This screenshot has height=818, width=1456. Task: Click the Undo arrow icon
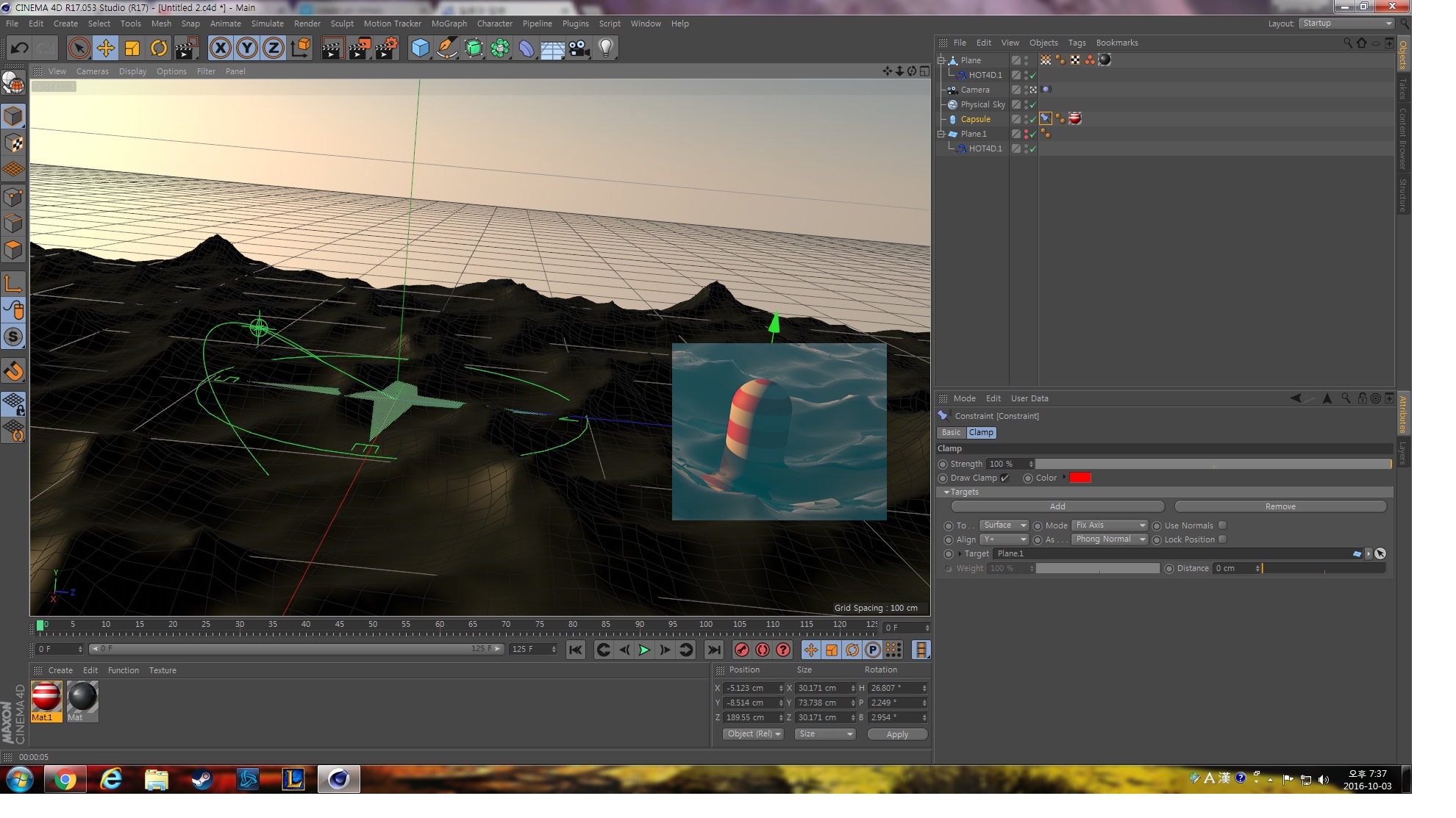click(20, 49)
